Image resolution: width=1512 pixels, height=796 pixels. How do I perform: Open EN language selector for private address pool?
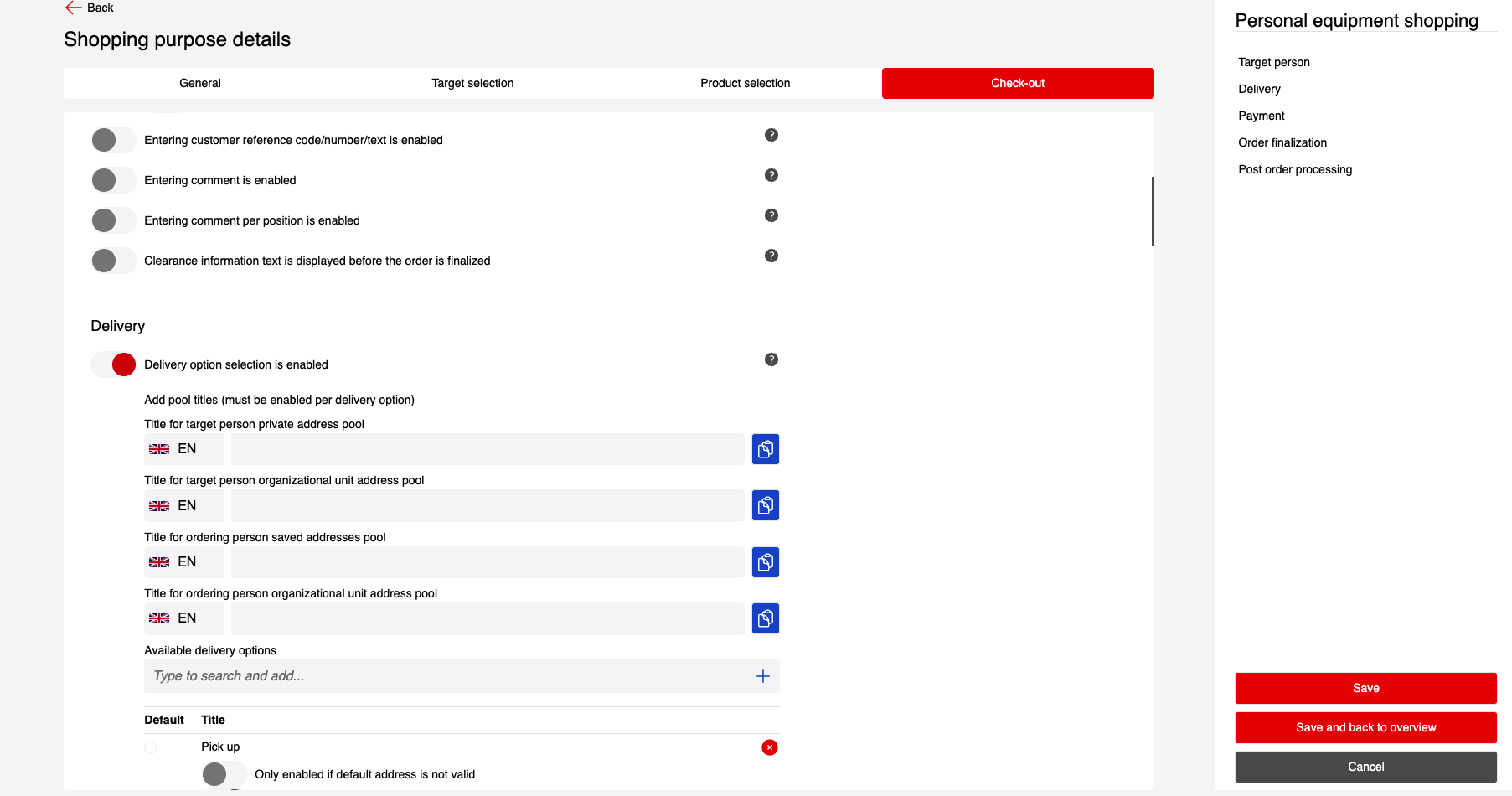pos(183,449)
